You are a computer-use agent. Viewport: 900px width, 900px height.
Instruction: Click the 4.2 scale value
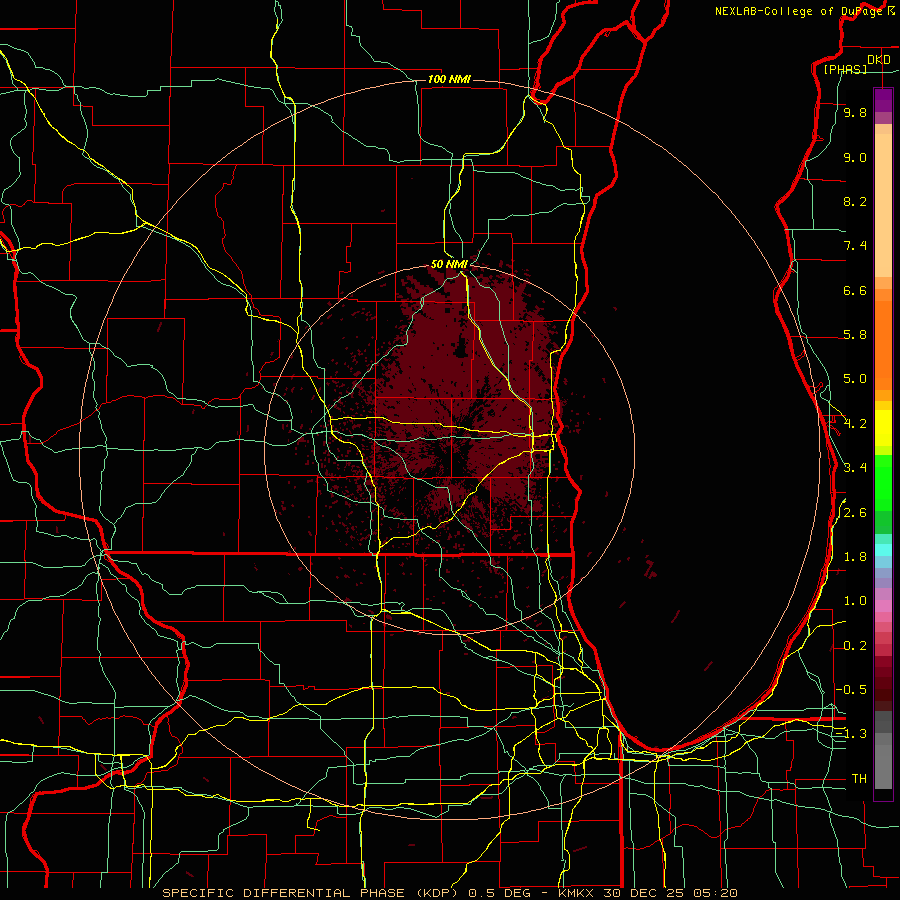(x=855, y=424)
